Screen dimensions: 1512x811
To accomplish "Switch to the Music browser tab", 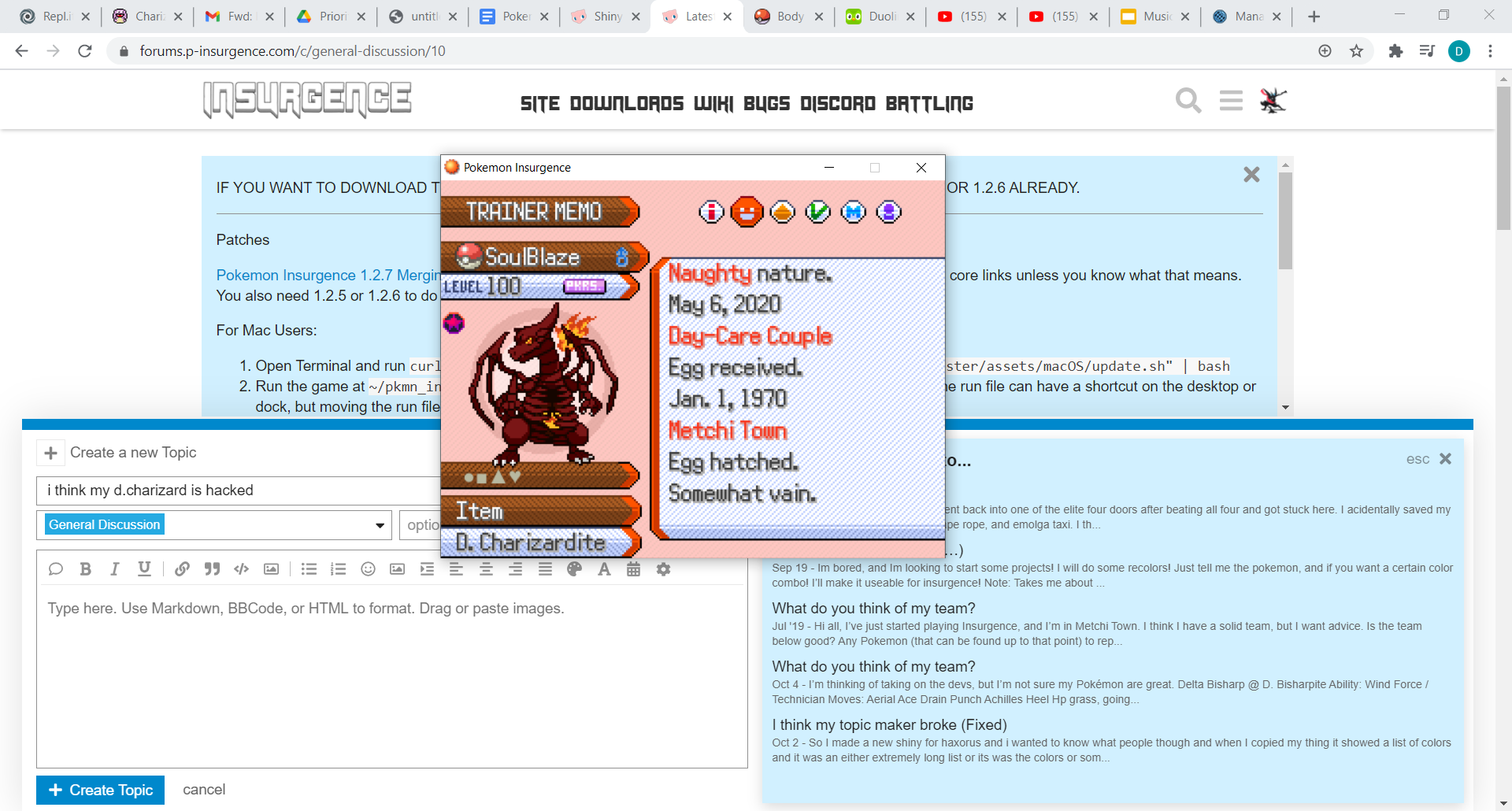I will (1154, 17).
